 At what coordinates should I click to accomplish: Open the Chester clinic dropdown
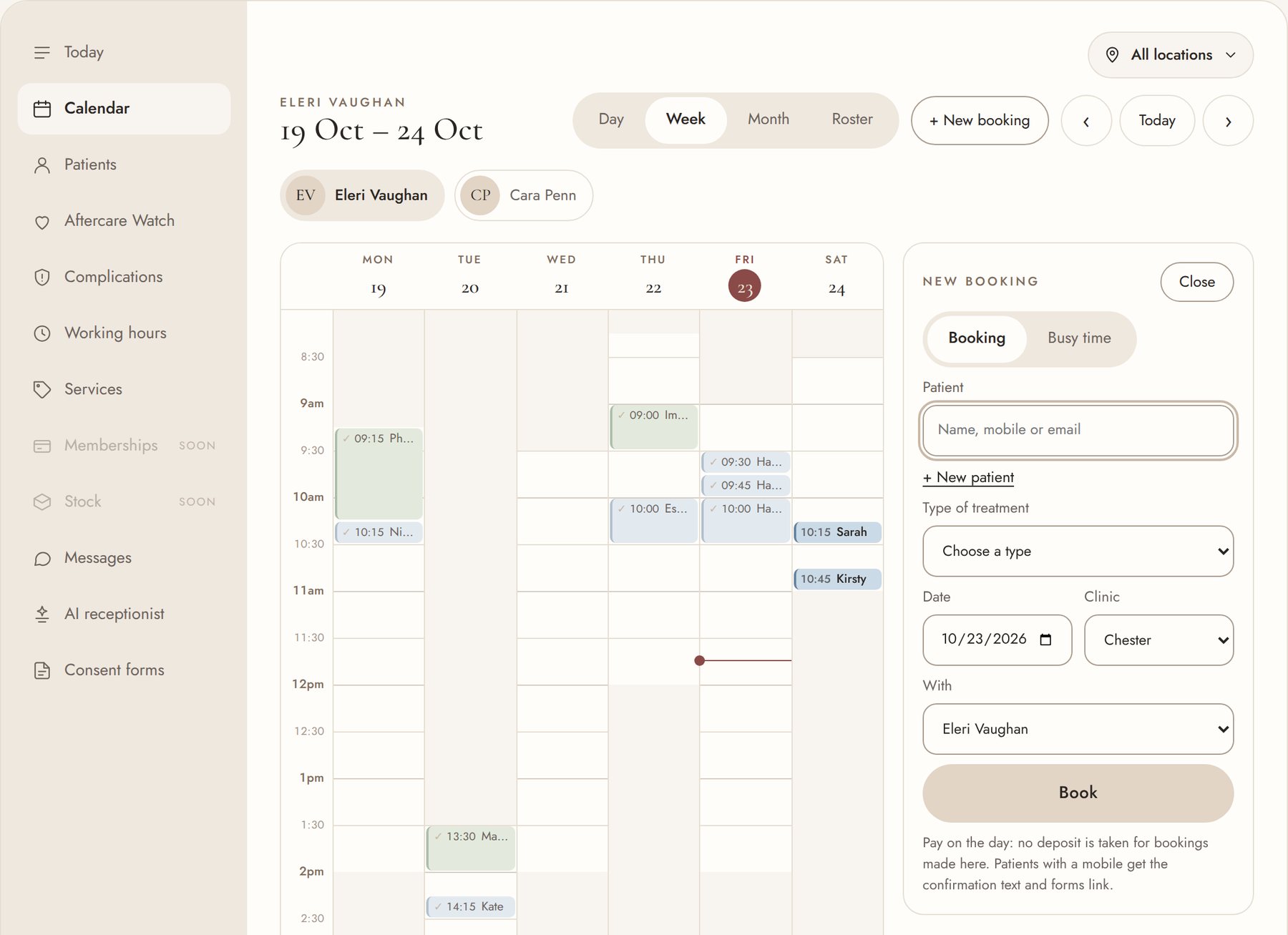(1158, 640)
